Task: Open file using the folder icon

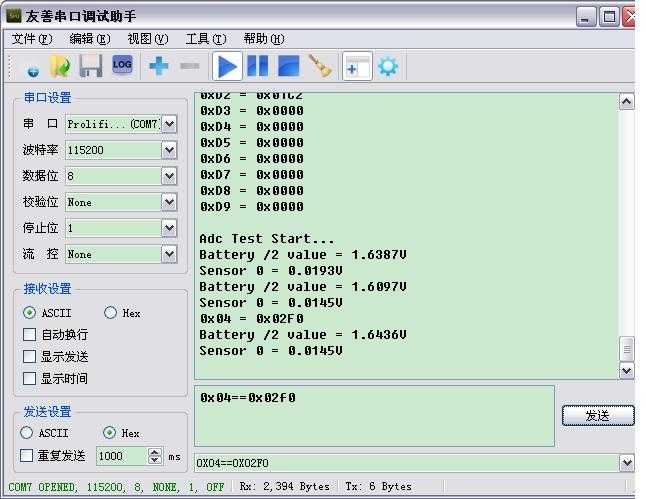Action: tap(60, 66)
